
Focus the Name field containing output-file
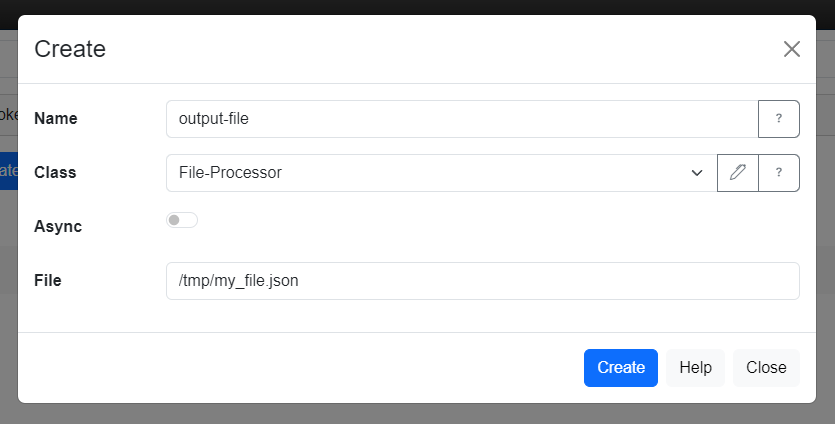pyautogui.click(x=460, y=118)
